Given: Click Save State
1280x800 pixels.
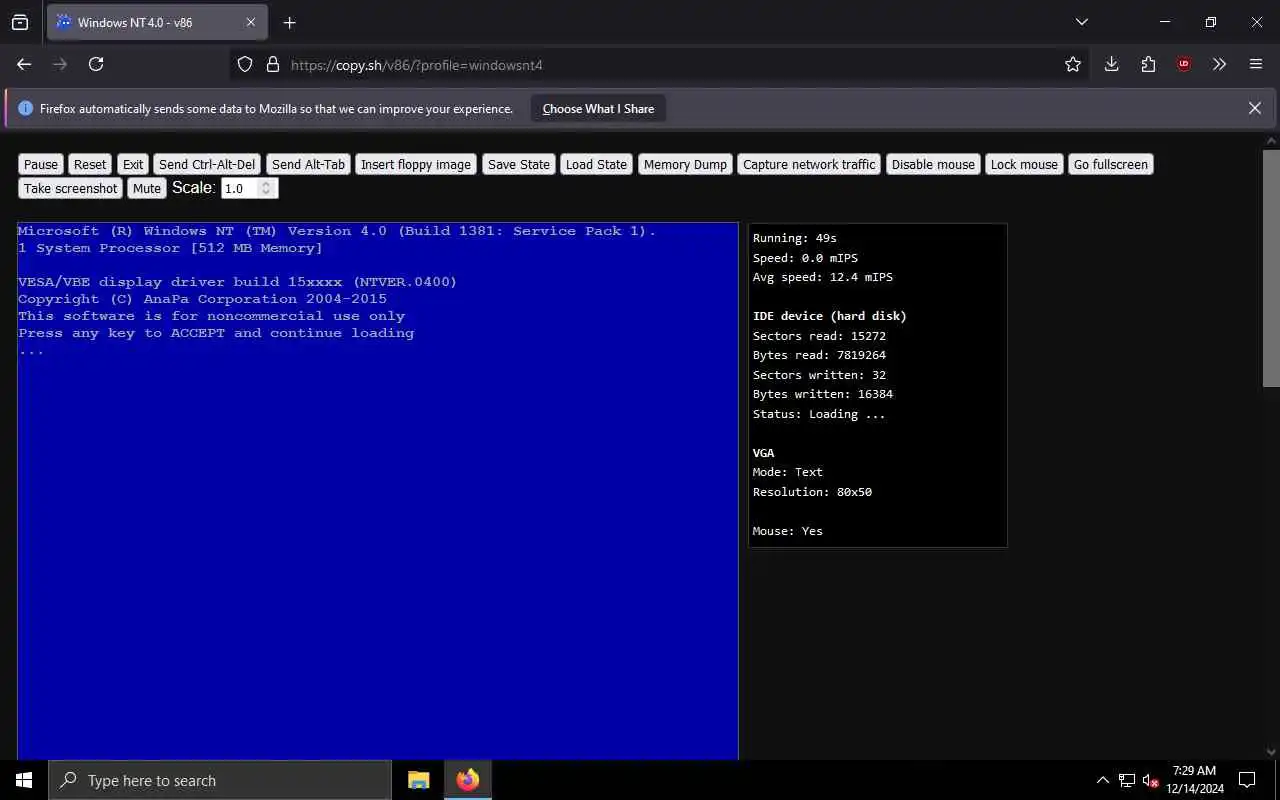Looking at the screenshot, I should click(x=519, y=164).
